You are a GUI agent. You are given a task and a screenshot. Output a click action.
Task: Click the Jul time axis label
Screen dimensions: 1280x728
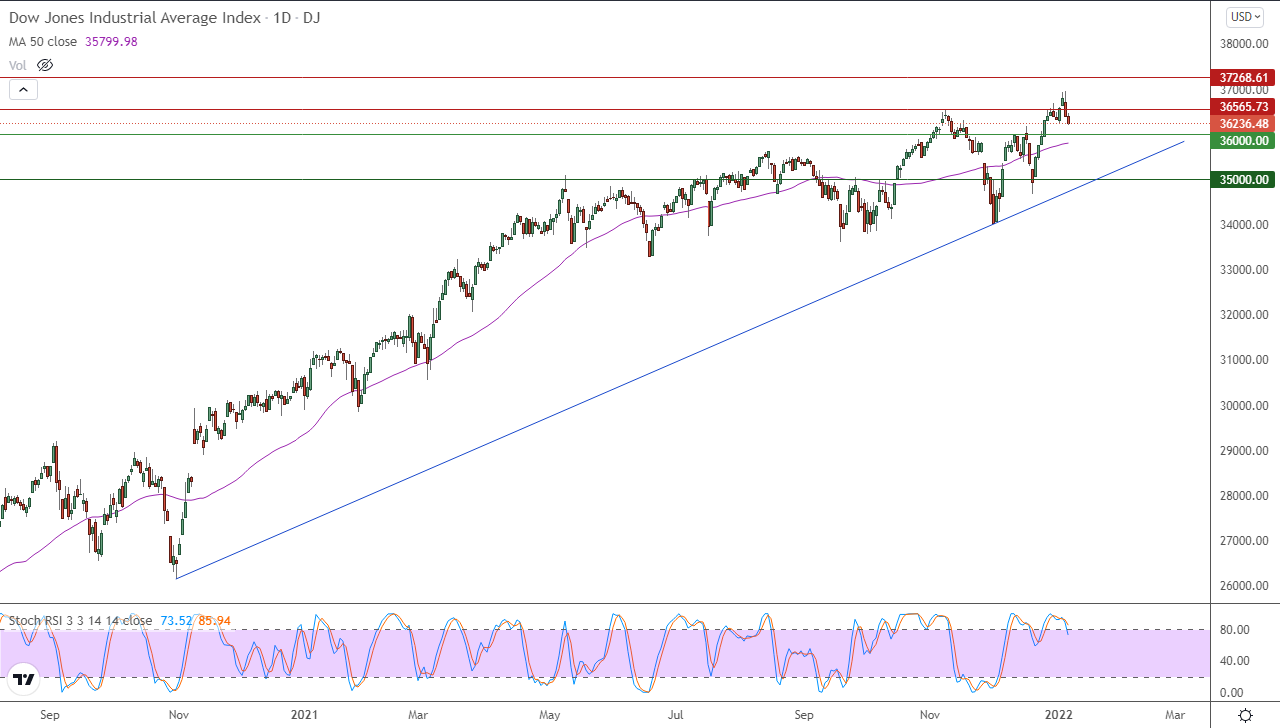click(x=676, y=715)
